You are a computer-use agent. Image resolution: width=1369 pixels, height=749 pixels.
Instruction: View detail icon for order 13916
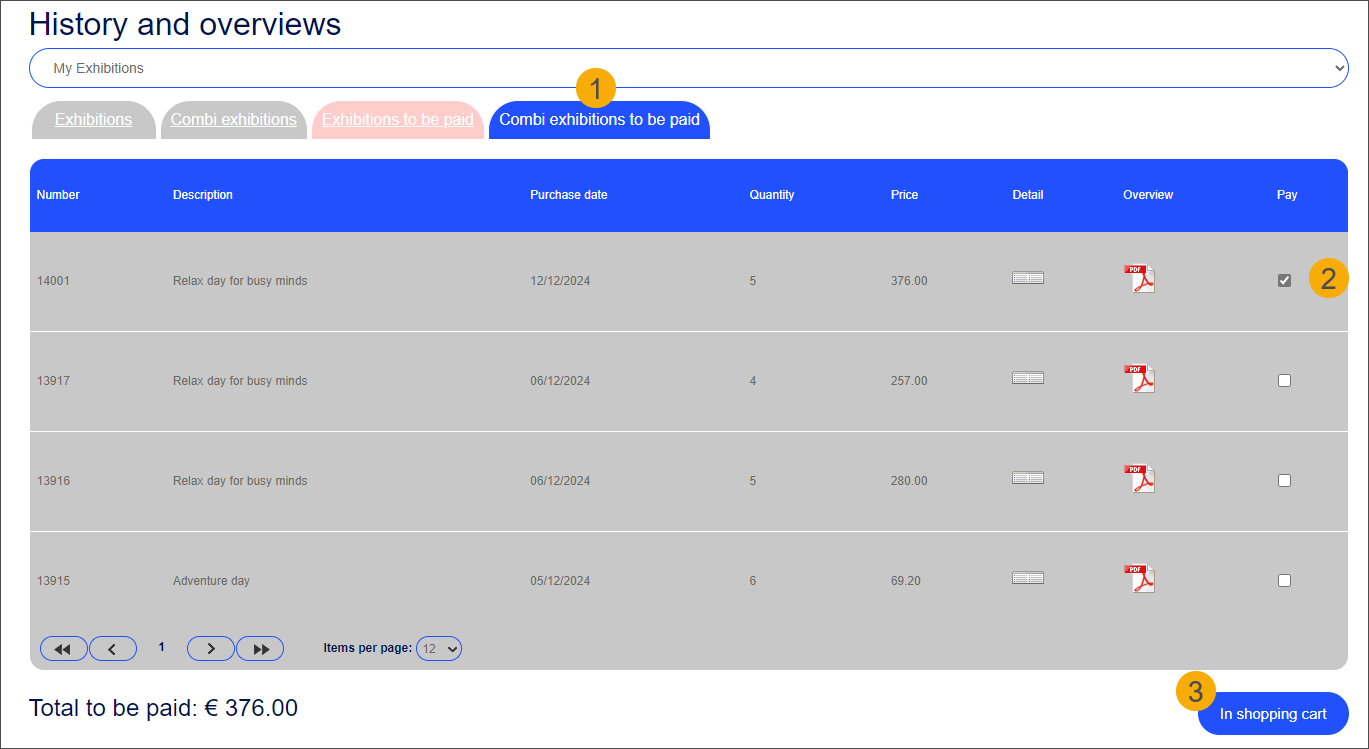1027,478
